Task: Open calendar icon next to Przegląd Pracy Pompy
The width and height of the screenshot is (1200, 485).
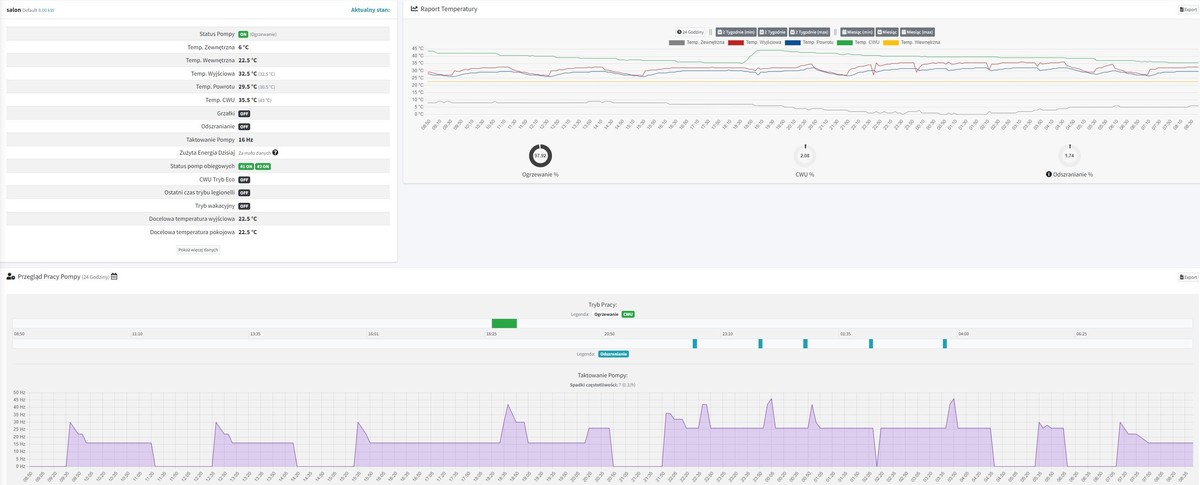Action: 114,276
